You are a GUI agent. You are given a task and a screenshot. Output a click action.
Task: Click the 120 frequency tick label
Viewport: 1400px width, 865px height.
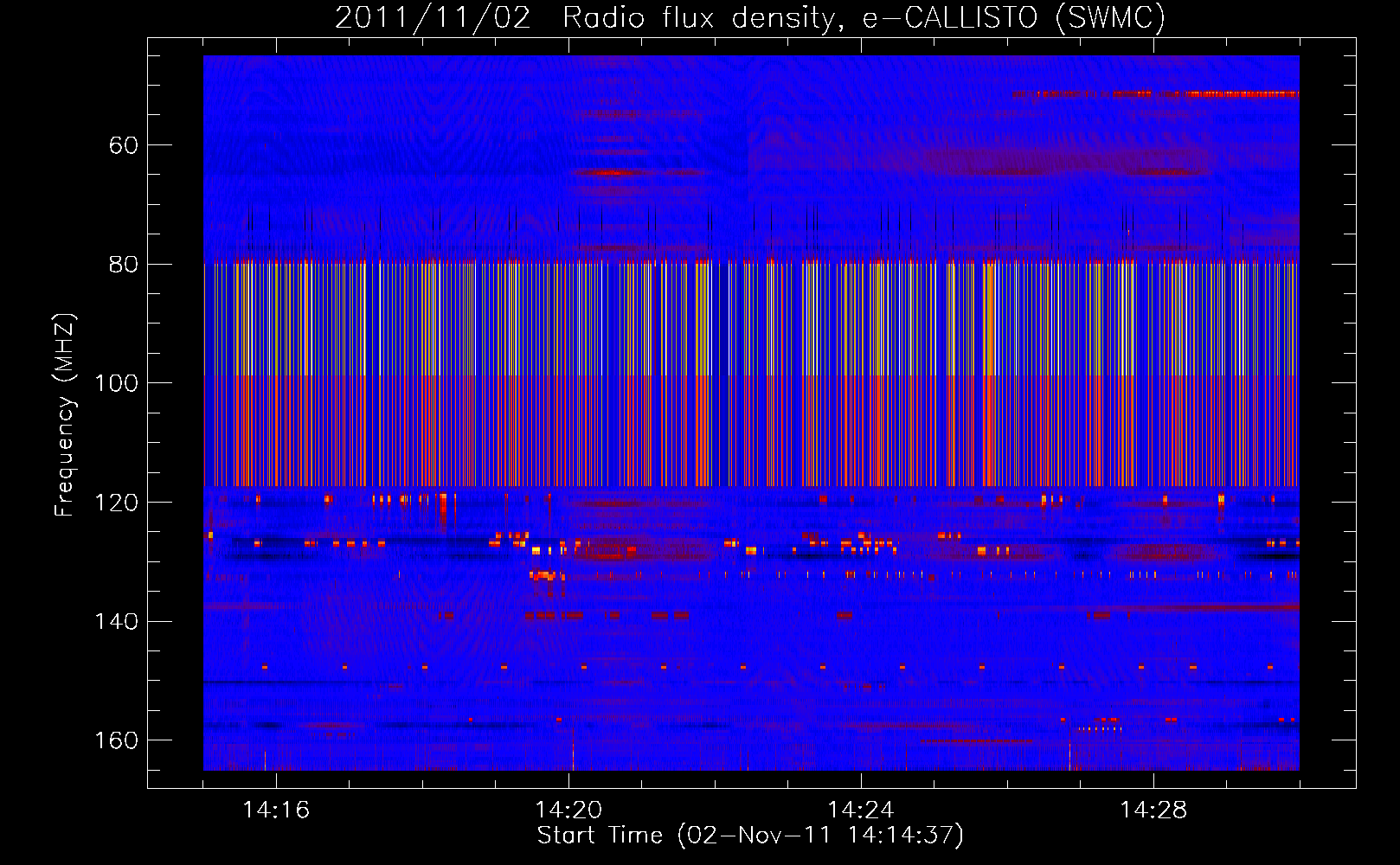coord(116,503)
